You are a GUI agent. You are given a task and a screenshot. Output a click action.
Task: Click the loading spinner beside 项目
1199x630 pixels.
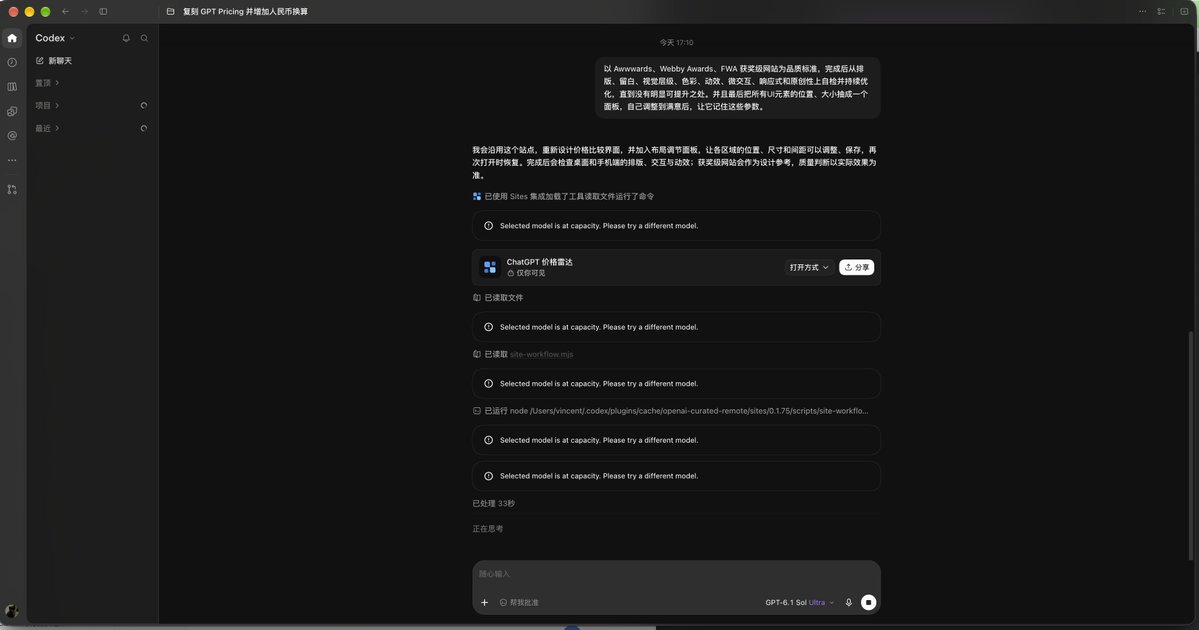point(144,106)
